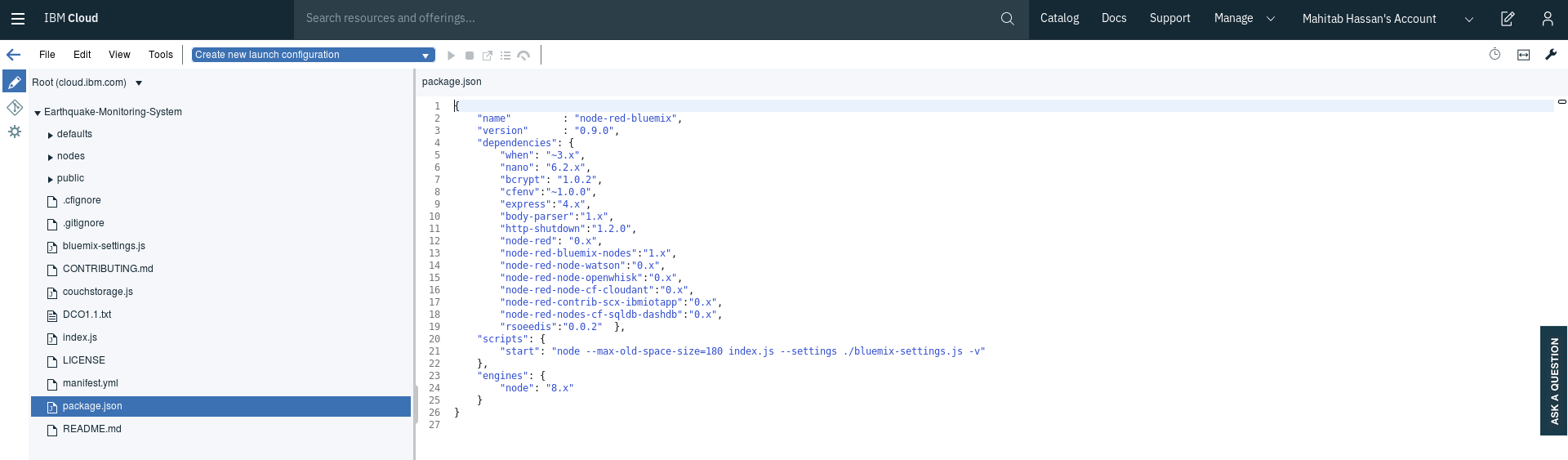Expand the defaults folder
Image resolution: width=1568 pixels, height=460 pixels.
click(51, 135)
